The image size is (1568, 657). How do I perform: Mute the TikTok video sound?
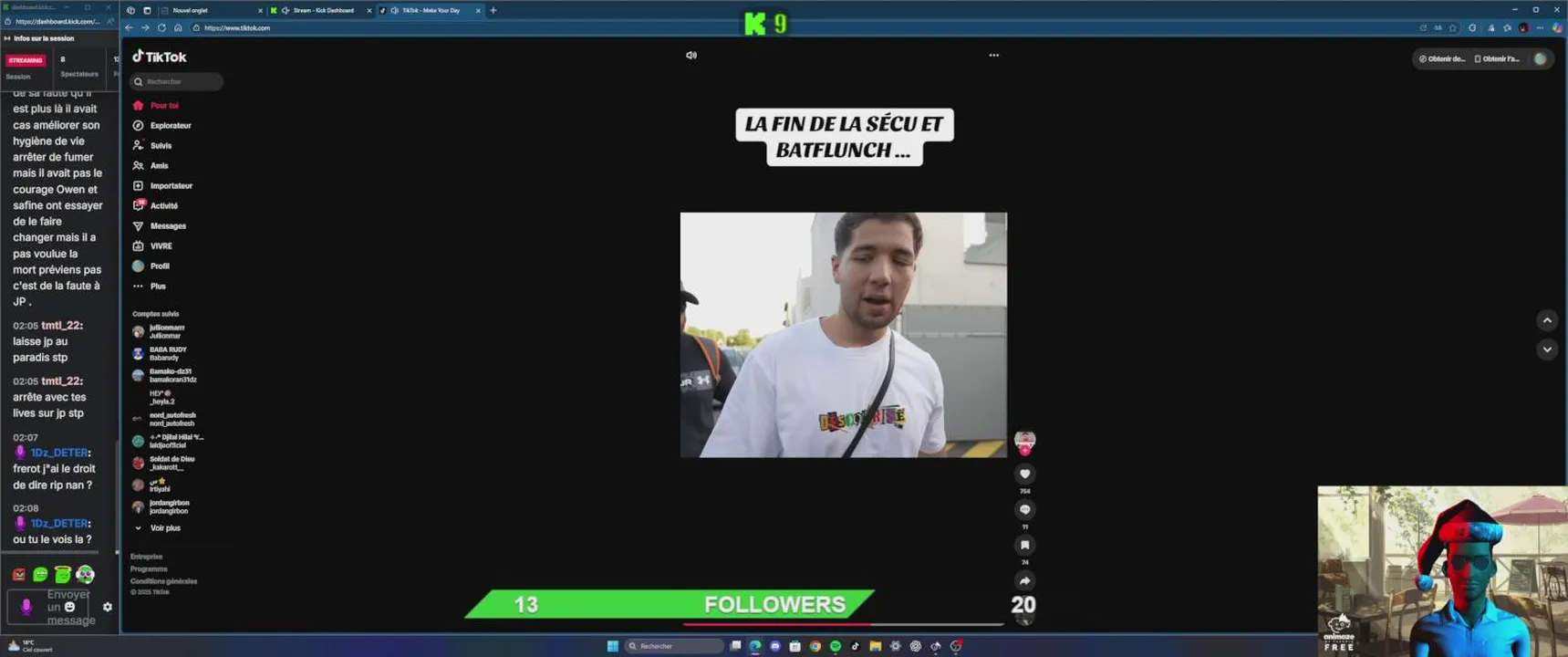click(691, 56)
